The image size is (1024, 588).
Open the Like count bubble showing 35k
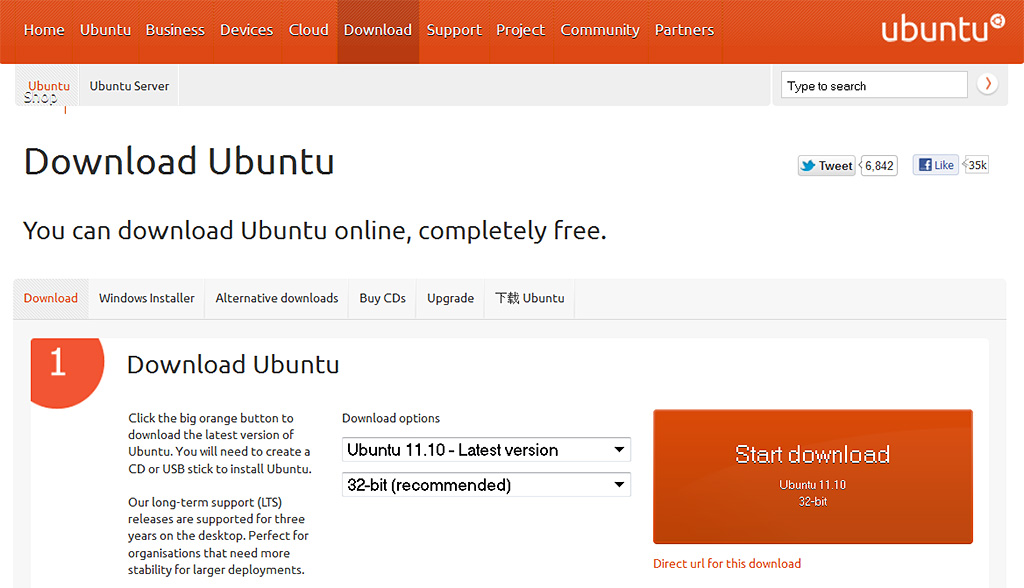coord(976,165)
